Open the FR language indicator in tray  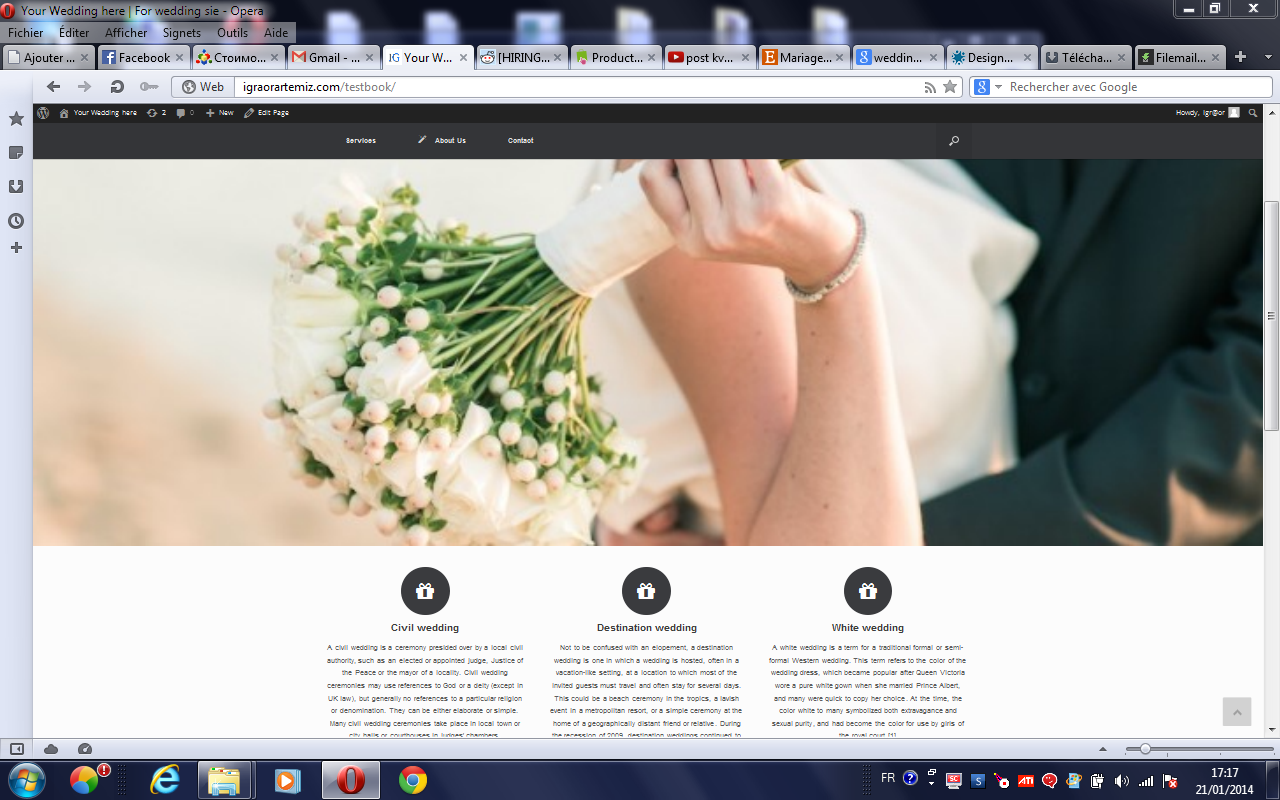coord(888,777)
